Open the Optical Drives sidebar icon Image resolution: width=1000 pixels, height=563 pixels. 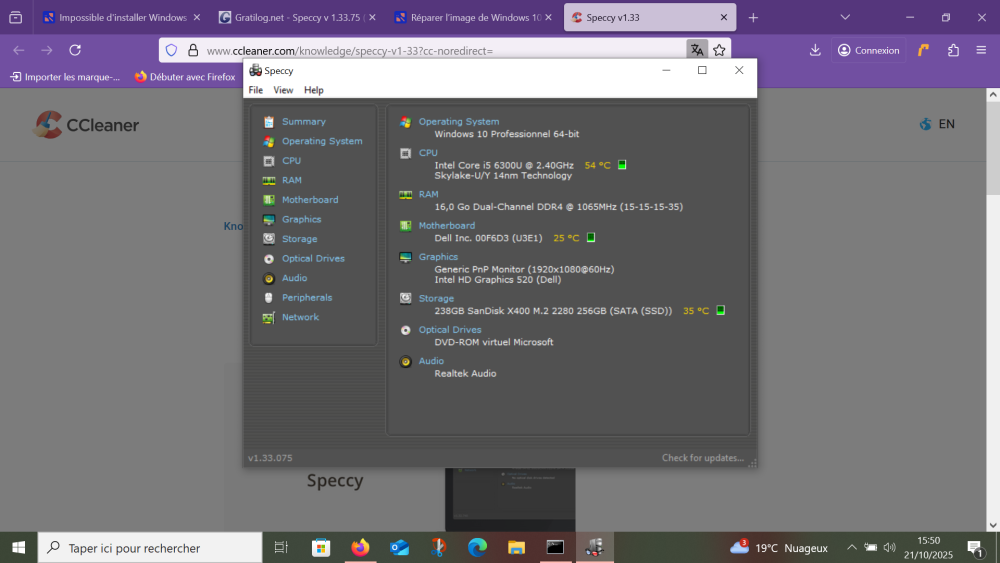coord(269,259)
